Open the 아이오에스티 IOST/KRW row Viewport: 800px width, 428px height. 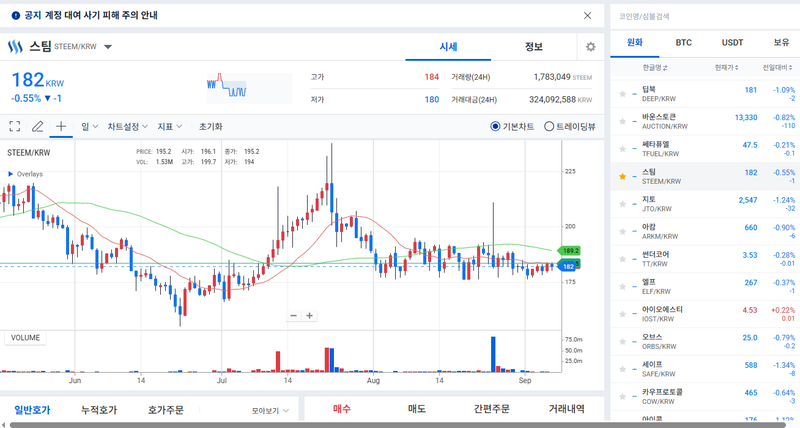(705, 314)
